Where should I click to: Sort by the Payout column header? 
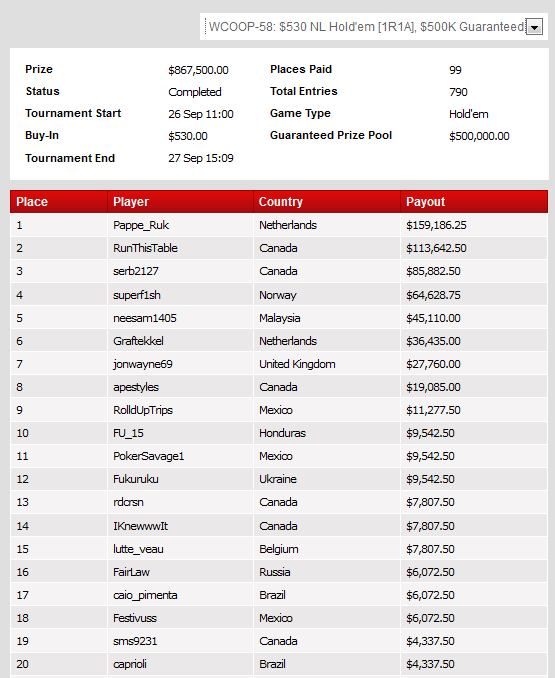(x=425, y=202)
